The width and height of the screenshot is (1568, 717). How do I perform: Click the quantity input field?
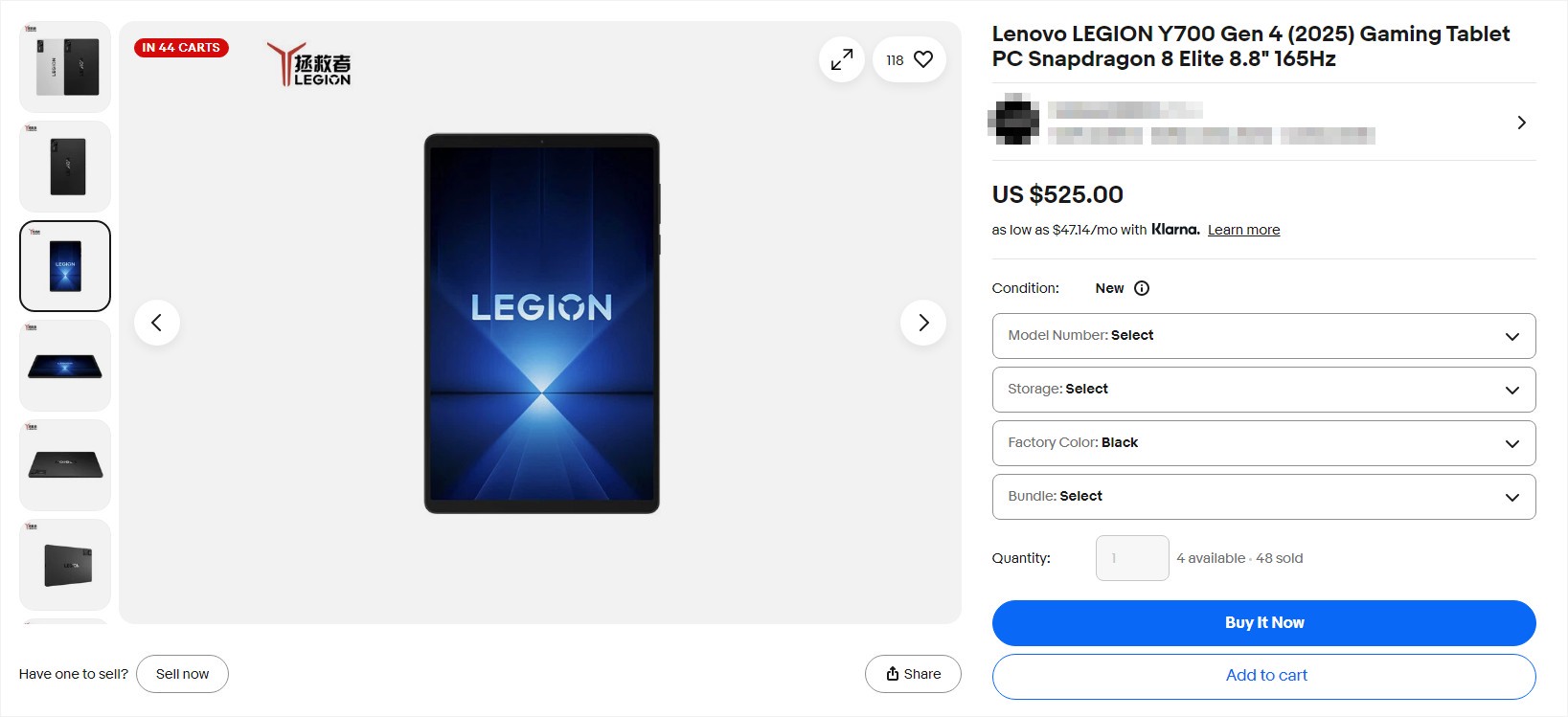coord(1132,557)
